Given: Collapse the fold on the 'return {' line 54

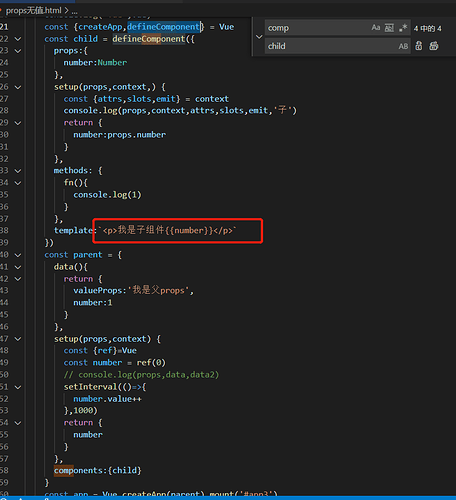Looking at the screenshot, I should (18, 423).
